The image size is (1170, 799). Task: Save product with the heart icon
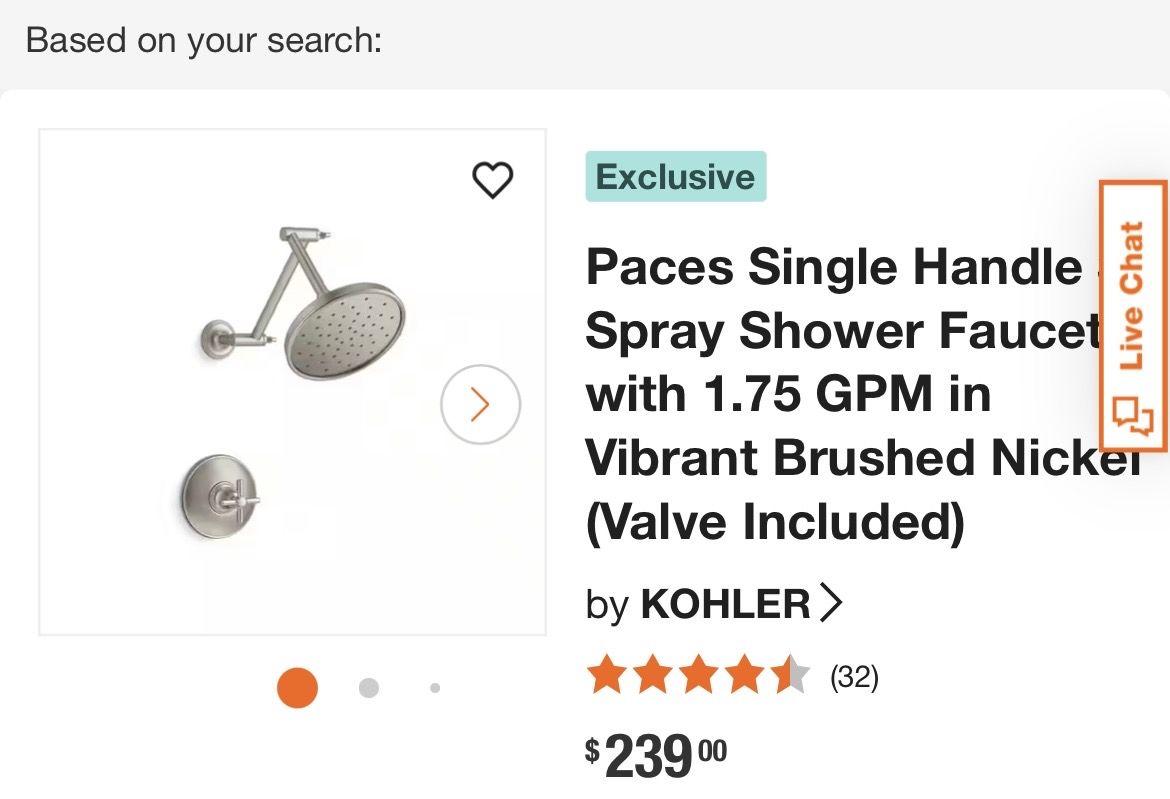pos(492,180)
